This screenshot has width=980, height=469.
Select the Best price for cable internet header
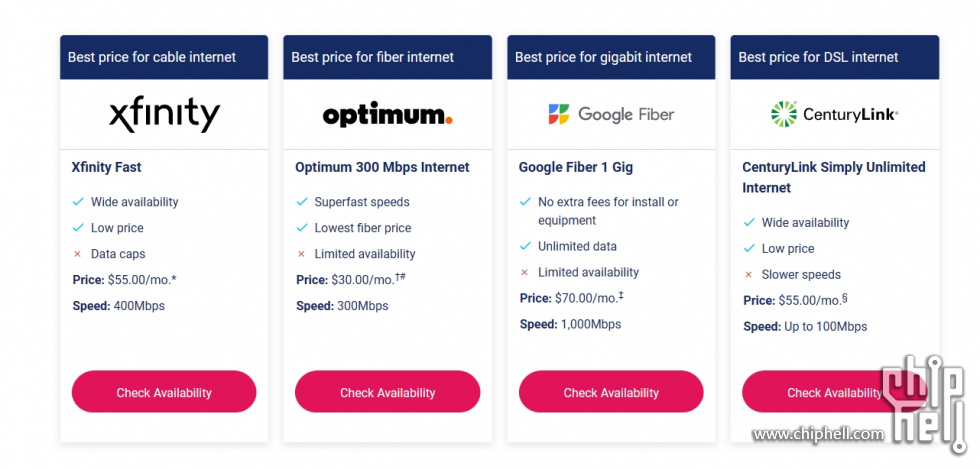pyautogui.click(x=164, y=57)
